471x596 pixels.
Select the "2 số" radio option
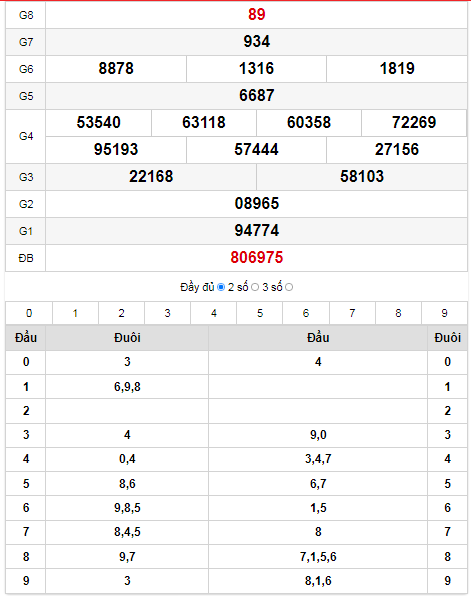255,287
